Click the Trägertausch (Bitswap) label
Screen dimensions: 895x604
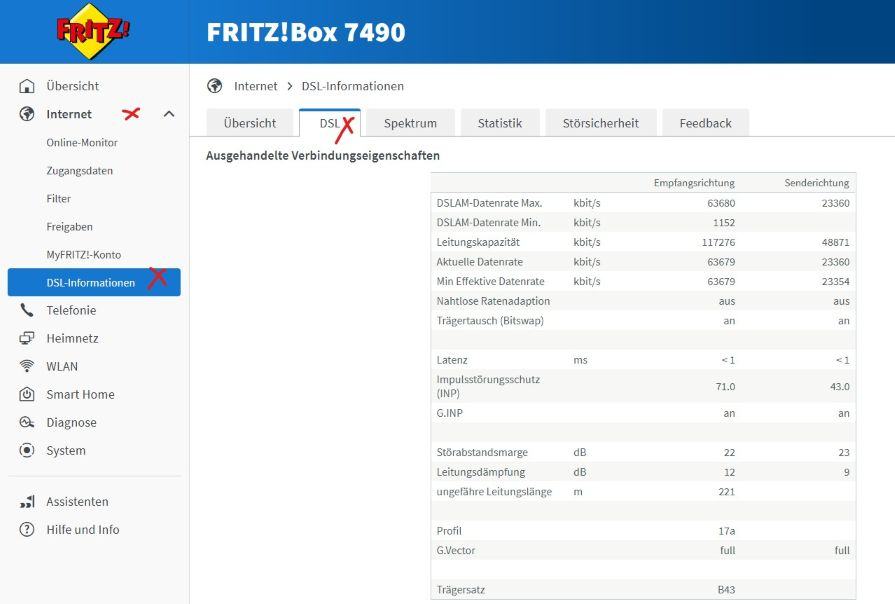[490, 320]
